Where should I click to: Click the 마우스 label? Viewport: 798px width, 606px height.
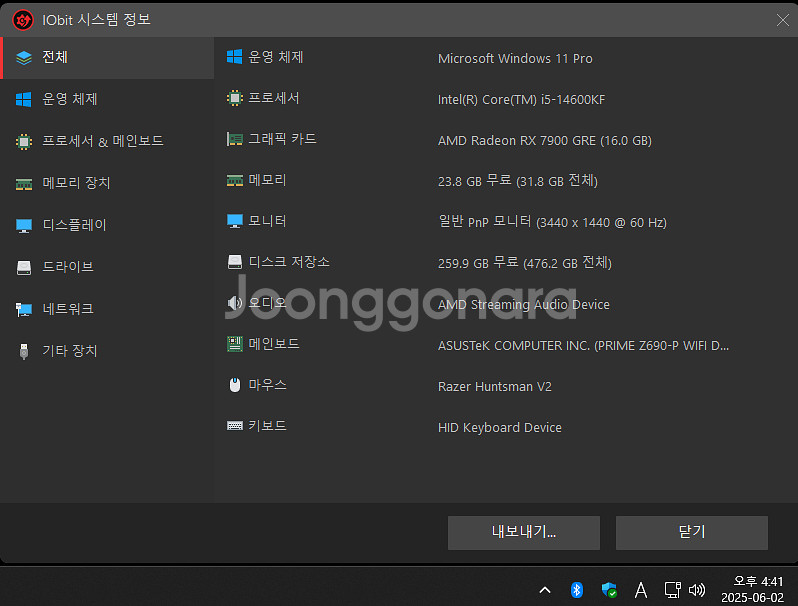267,385
